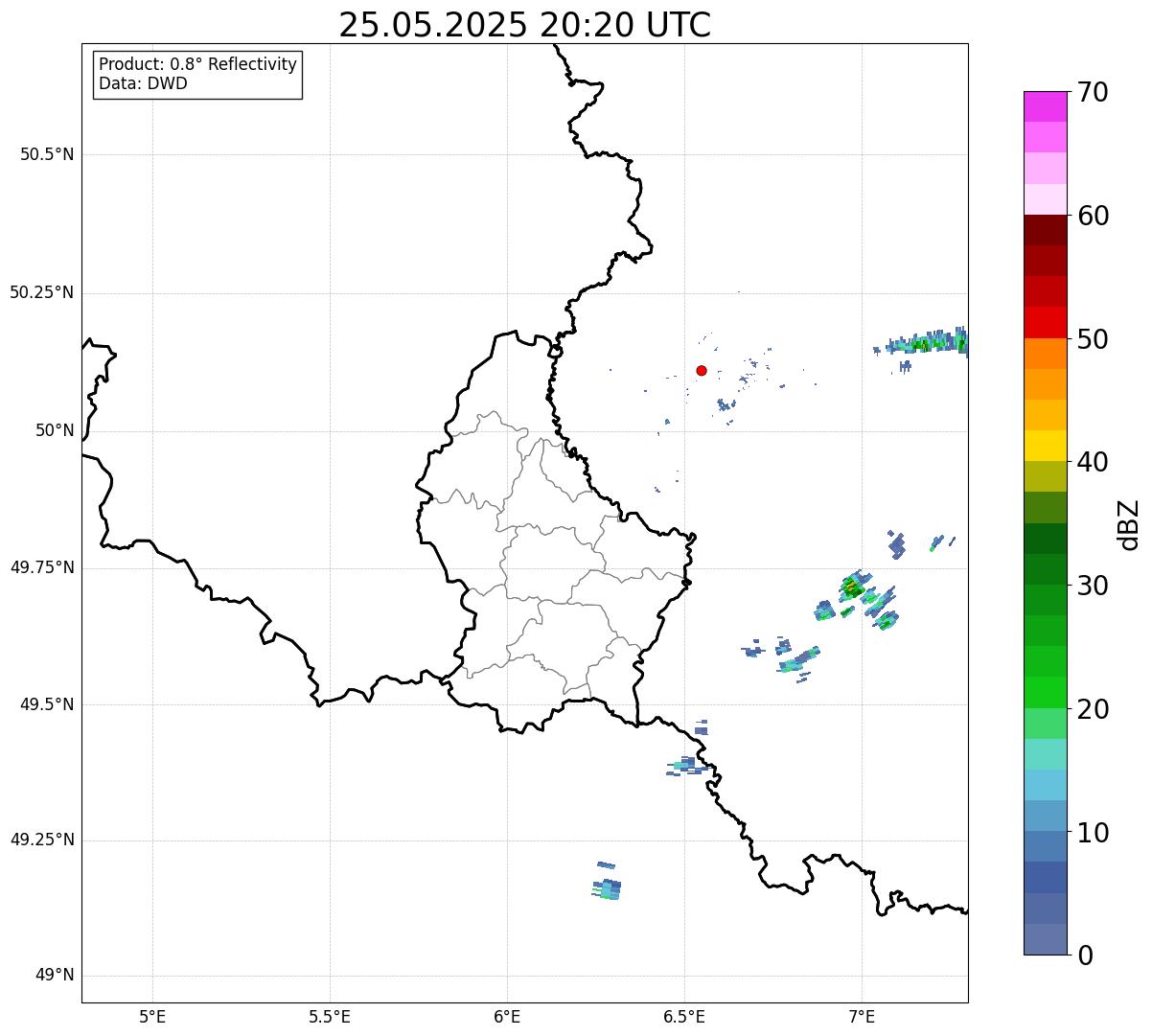Click the latitude label 49.5°N
The image size is (1152, 1036).
pyautogui.click(x=47, y=704)
